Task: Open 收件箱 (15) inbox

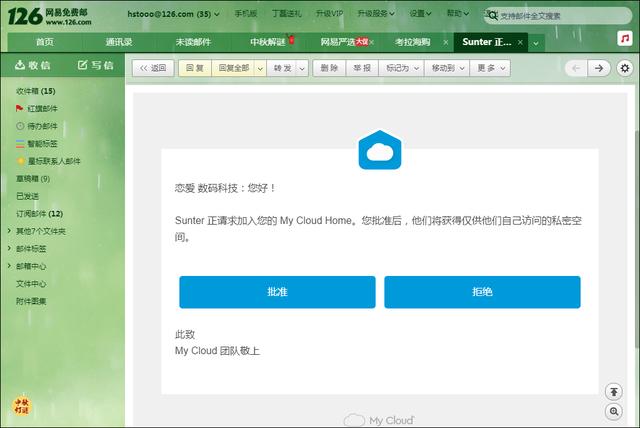Action: (x=36, y=91)
